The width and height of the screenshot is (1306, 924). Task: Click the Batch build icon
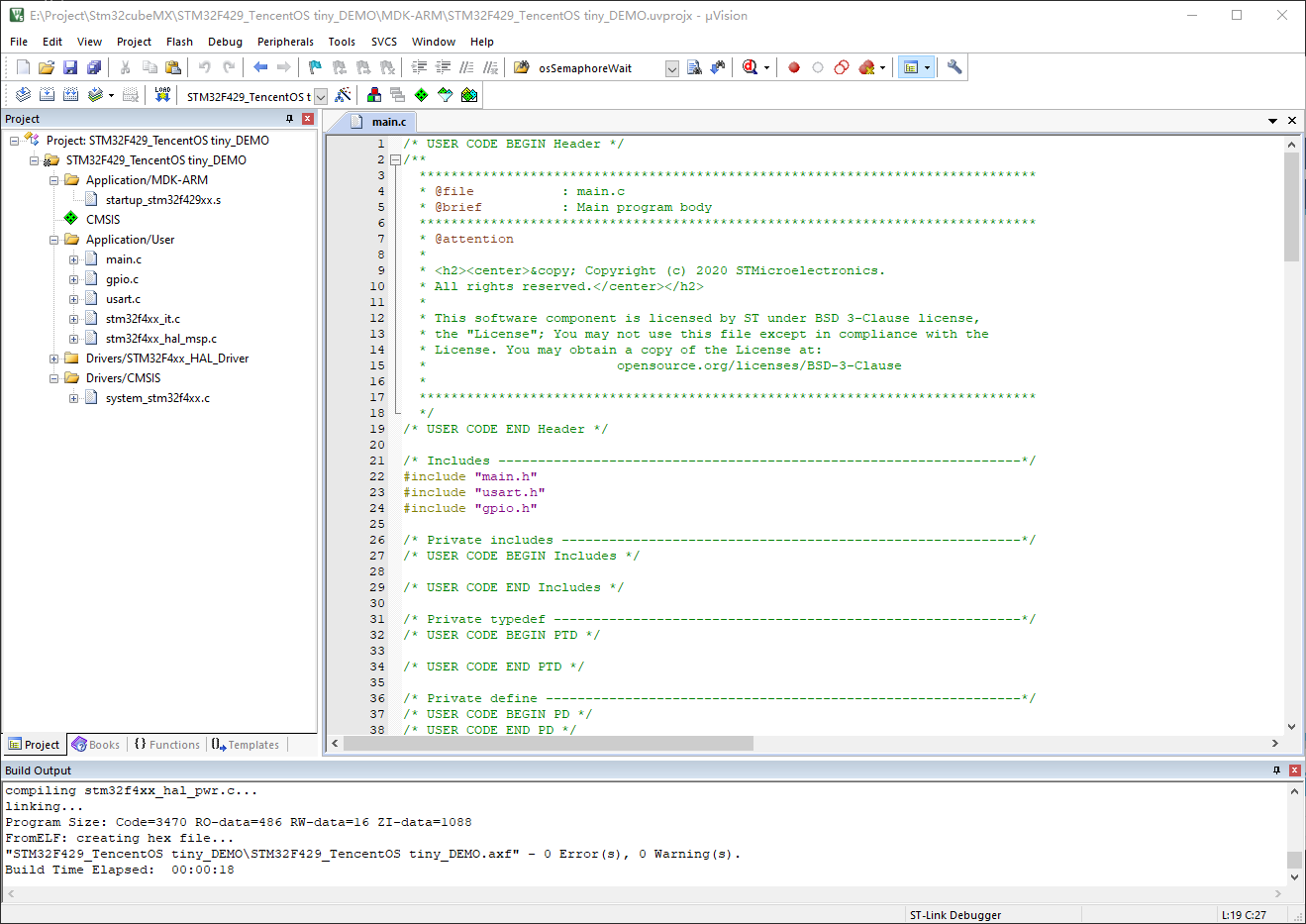(x=95, y=95)
